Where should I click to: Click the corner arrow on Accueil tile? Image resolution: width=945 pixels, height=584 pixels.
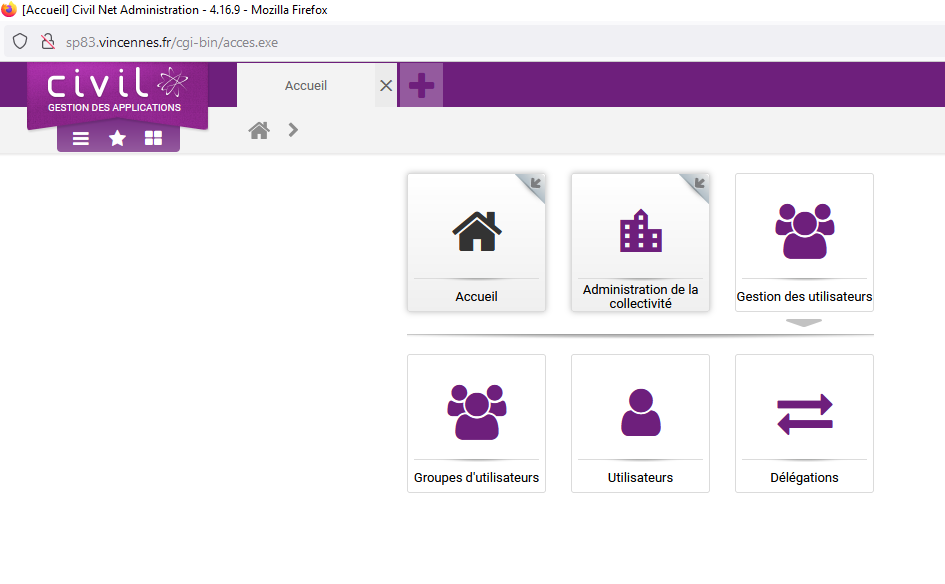coord(535,183)
